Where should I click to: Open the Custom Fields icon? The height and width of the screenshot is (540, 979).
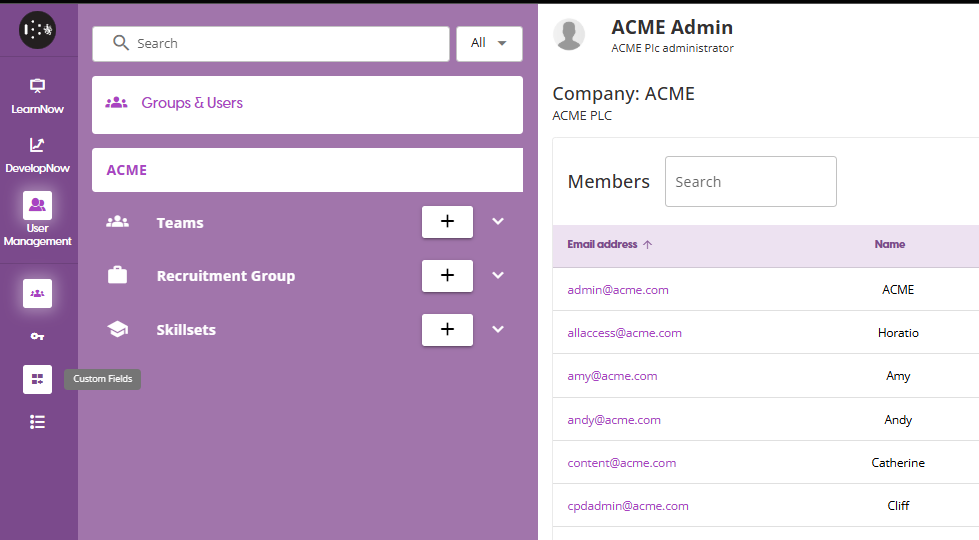pos(37,379)
